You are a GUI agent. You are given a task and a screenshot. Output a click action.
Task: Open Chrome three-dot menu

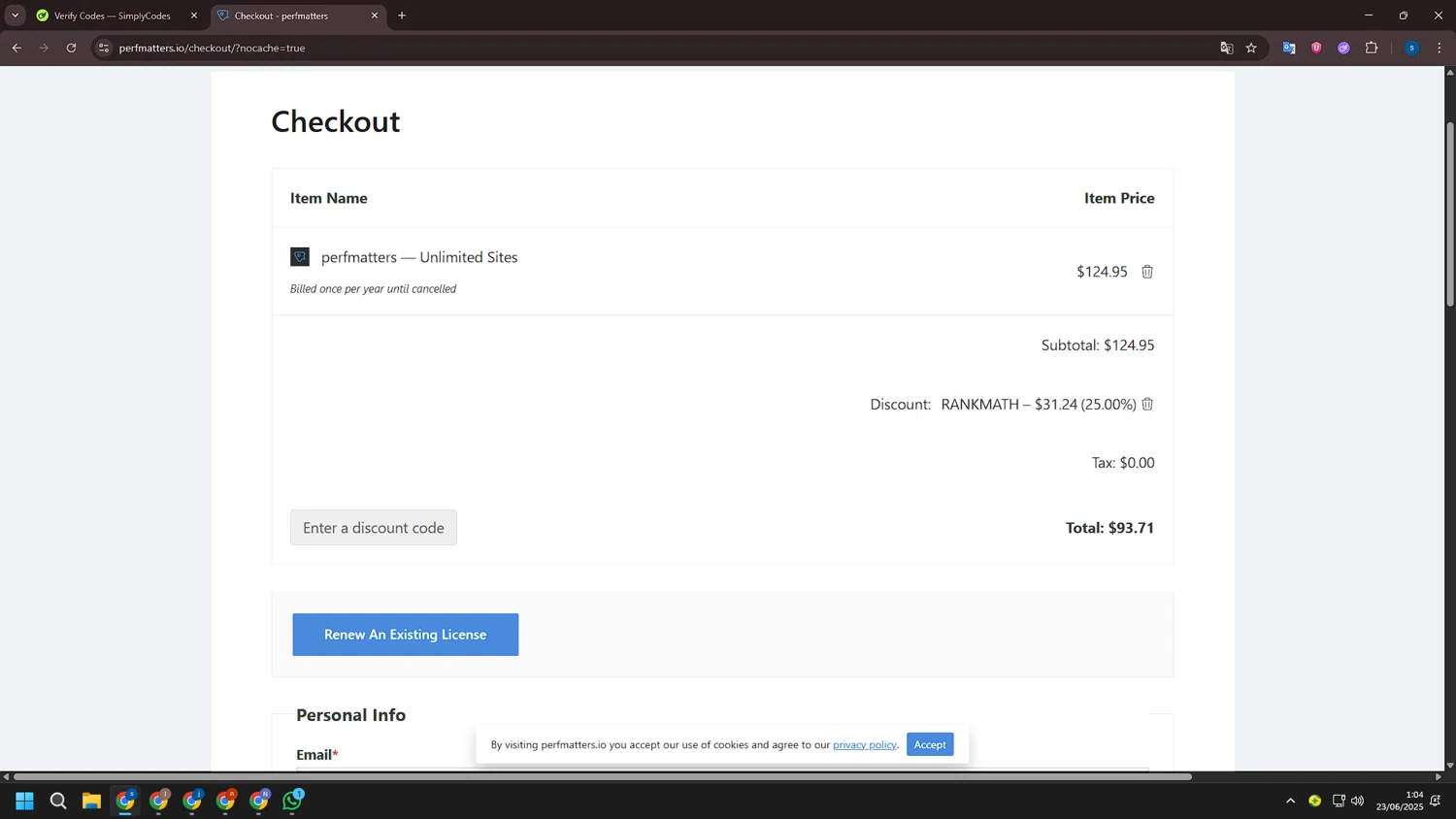(1439, 48)
